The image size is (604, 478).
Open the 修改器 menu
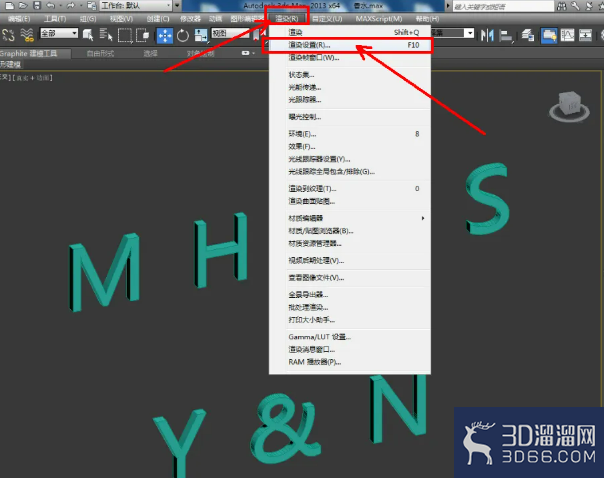coord(190,18)
